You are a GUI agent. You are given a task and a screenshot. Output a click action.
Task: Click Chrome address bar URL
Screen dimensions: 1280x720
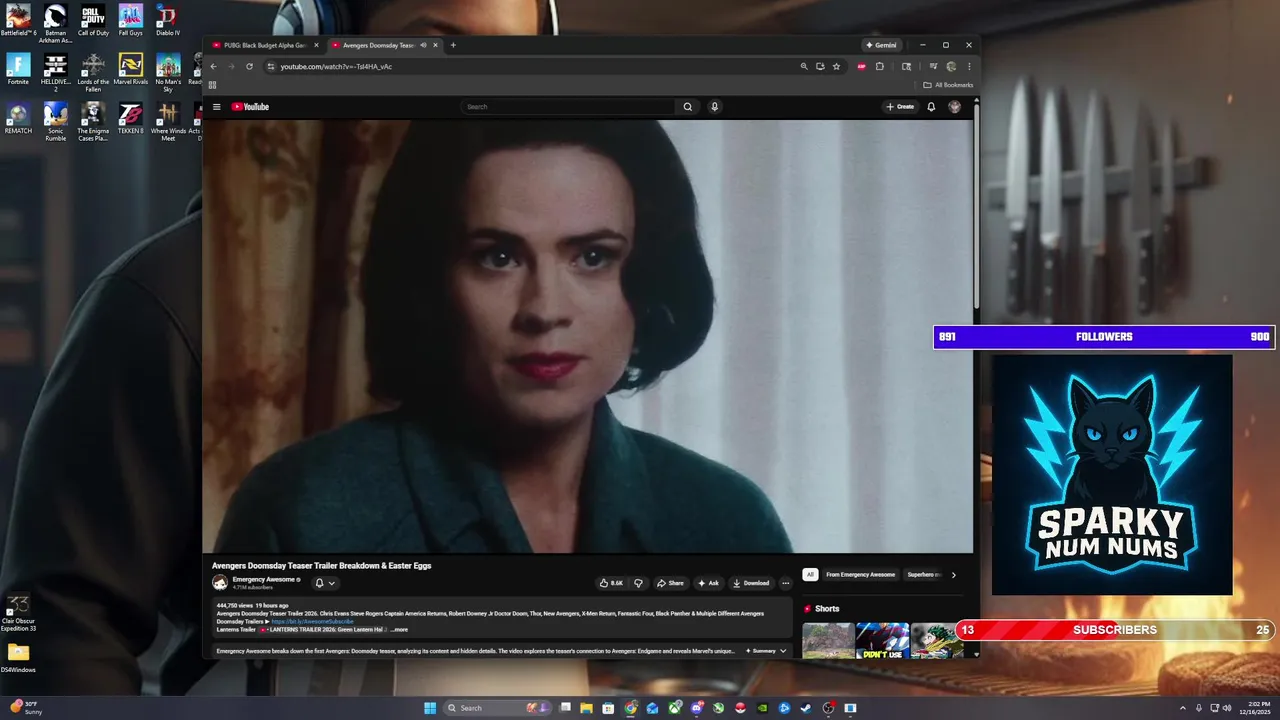pos(336,67)
